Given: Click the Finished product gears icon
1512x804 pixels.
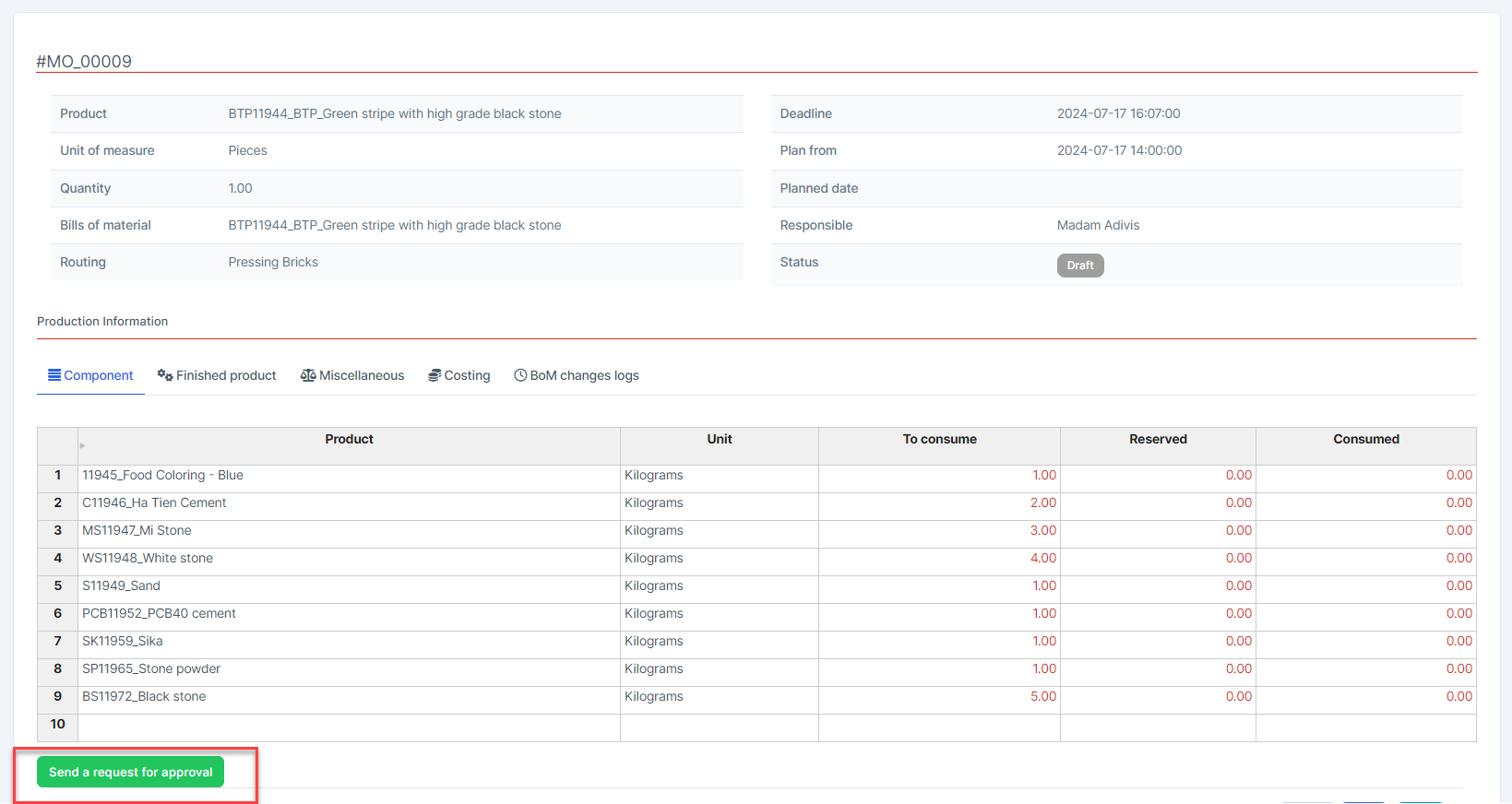Looking at the screenshot, I should (165, 375).
